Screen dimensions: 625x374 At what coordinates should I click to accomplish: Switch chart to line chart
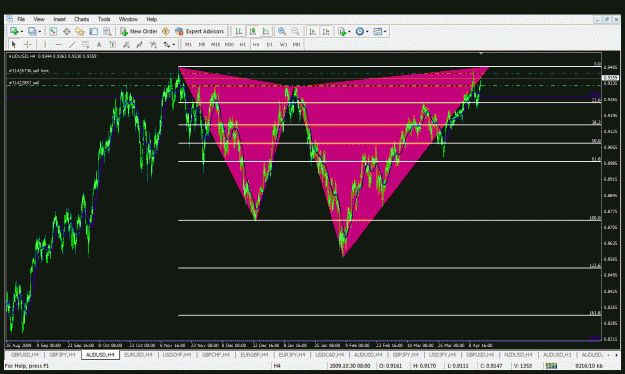266,31
